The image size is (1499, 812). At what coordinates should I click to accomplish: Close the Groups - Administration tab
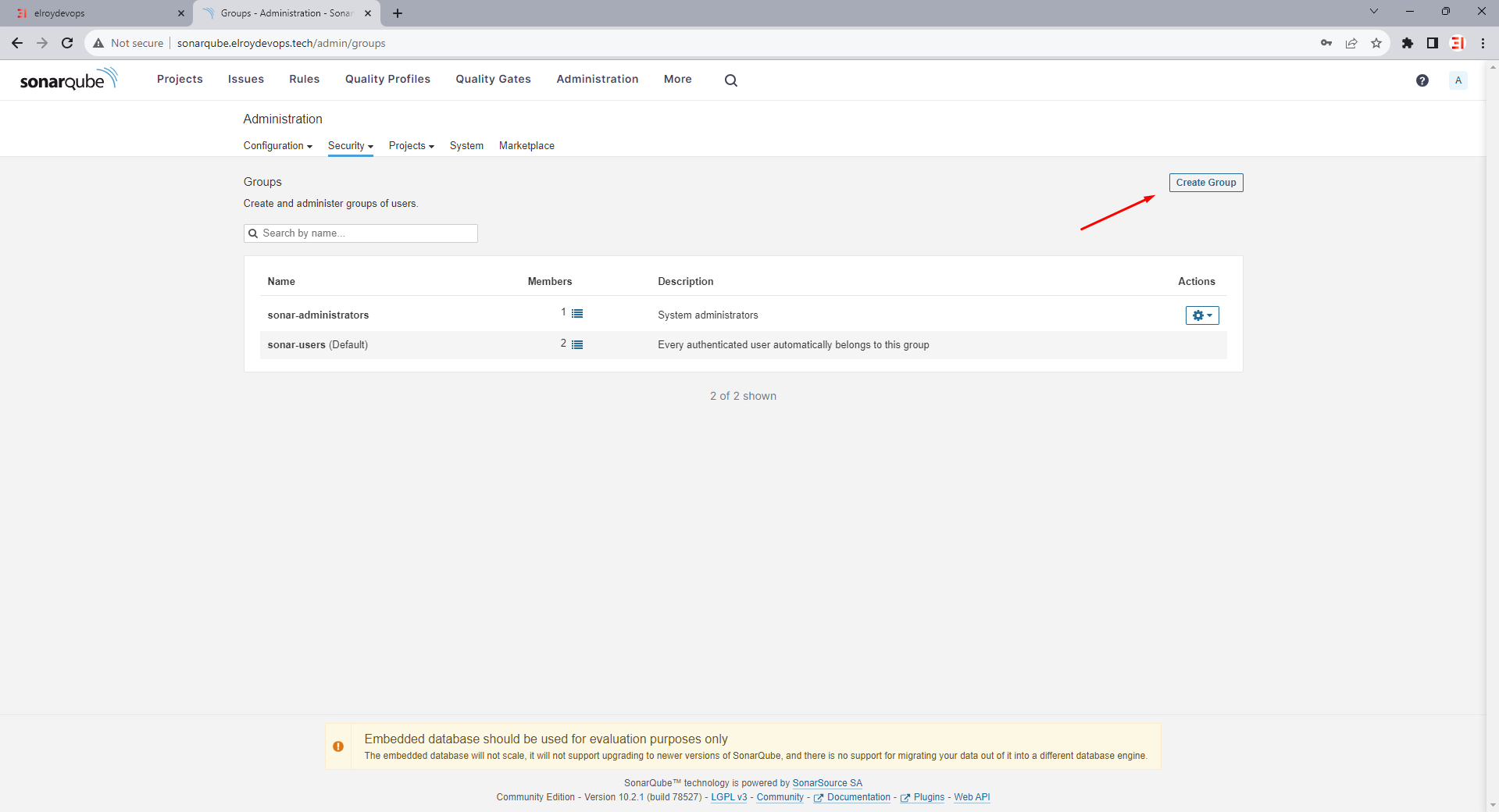[x=368, y=13]
